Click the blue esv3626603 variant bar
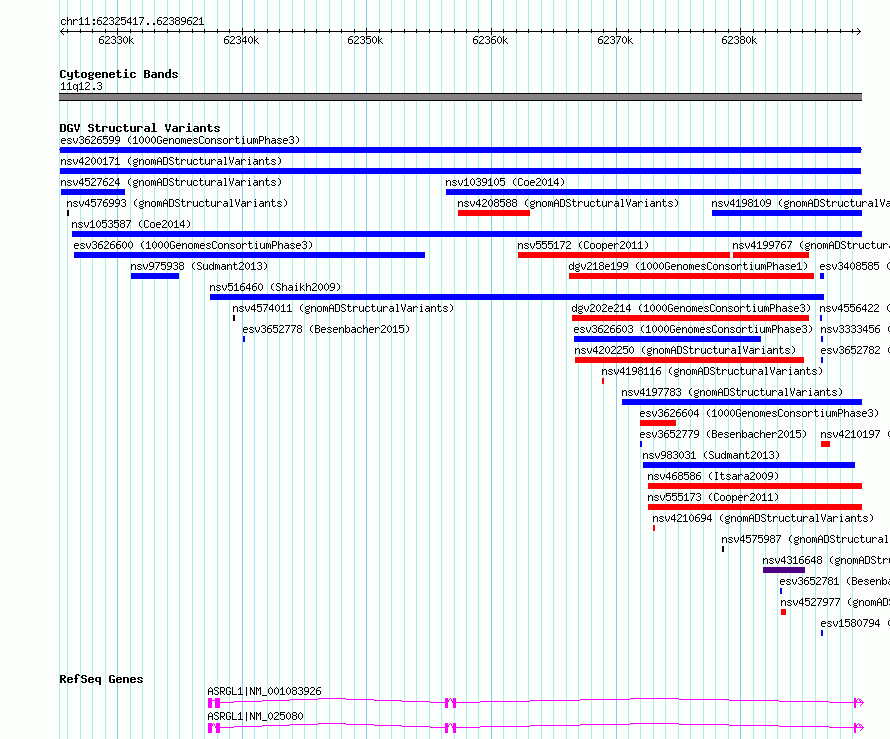The image size is (890, 739). 668,339
